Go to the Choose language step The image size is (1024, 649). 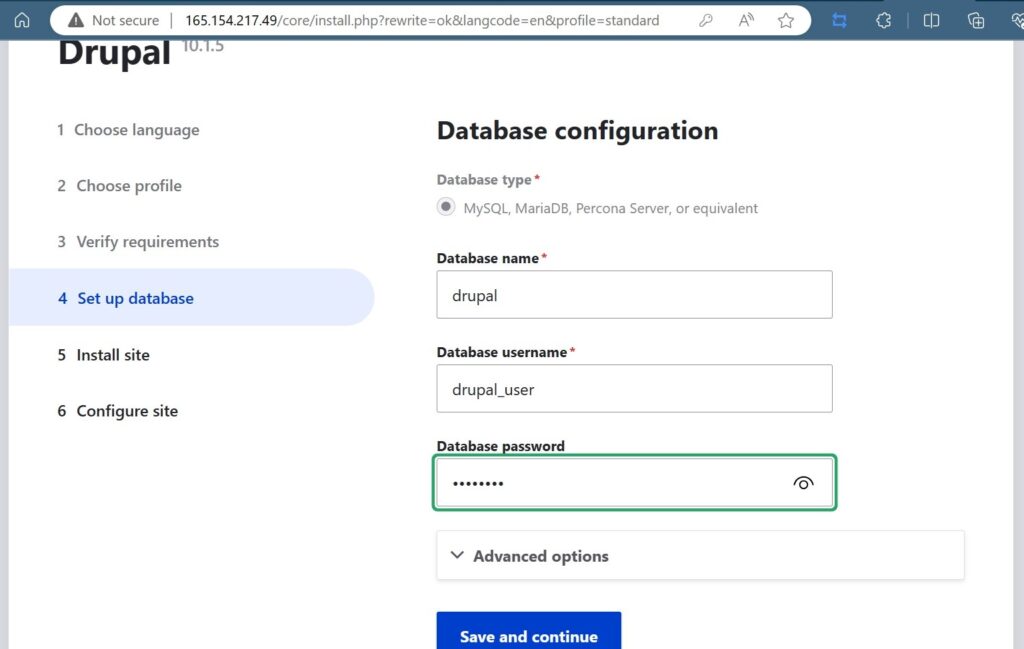click(x=136, y=130)
